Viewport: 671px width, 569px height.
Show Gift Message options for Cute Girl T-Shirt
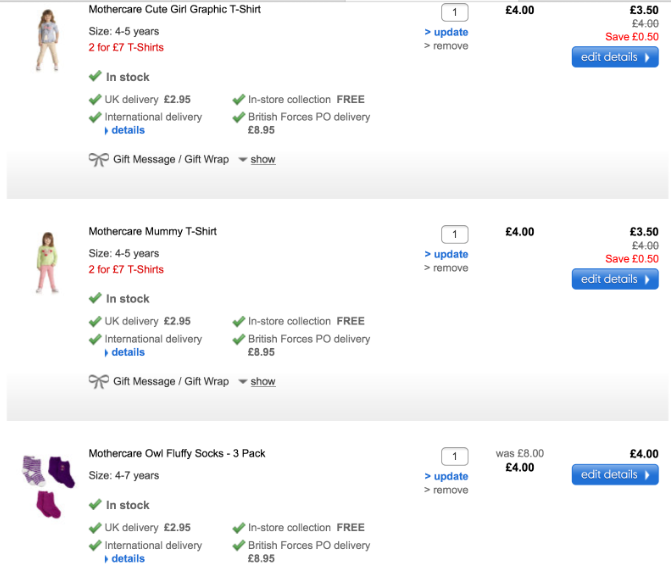click(x=262, y=160)
